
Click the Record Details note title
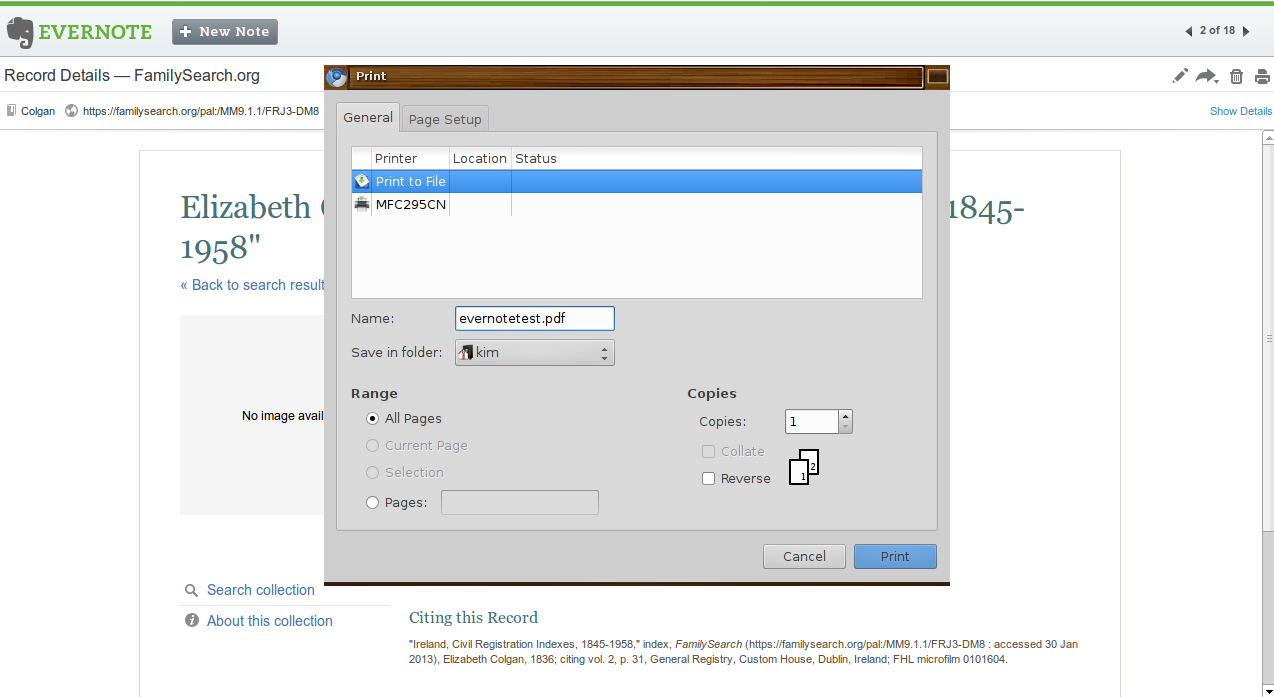click(132, 75)
